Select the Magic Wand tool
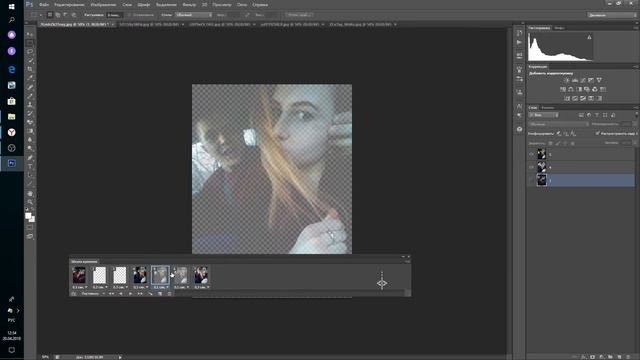 (x=30, y=60)
